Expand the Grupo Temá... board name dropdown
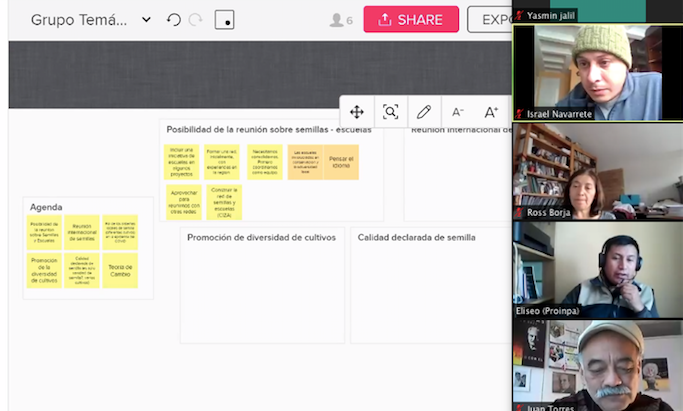 (146, 20)
